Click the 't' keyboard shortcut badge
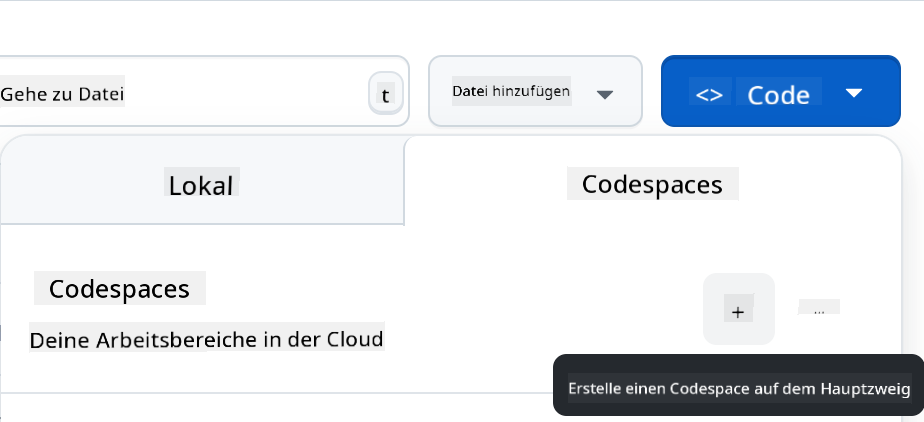924x422 pixels. pos(385,95)
